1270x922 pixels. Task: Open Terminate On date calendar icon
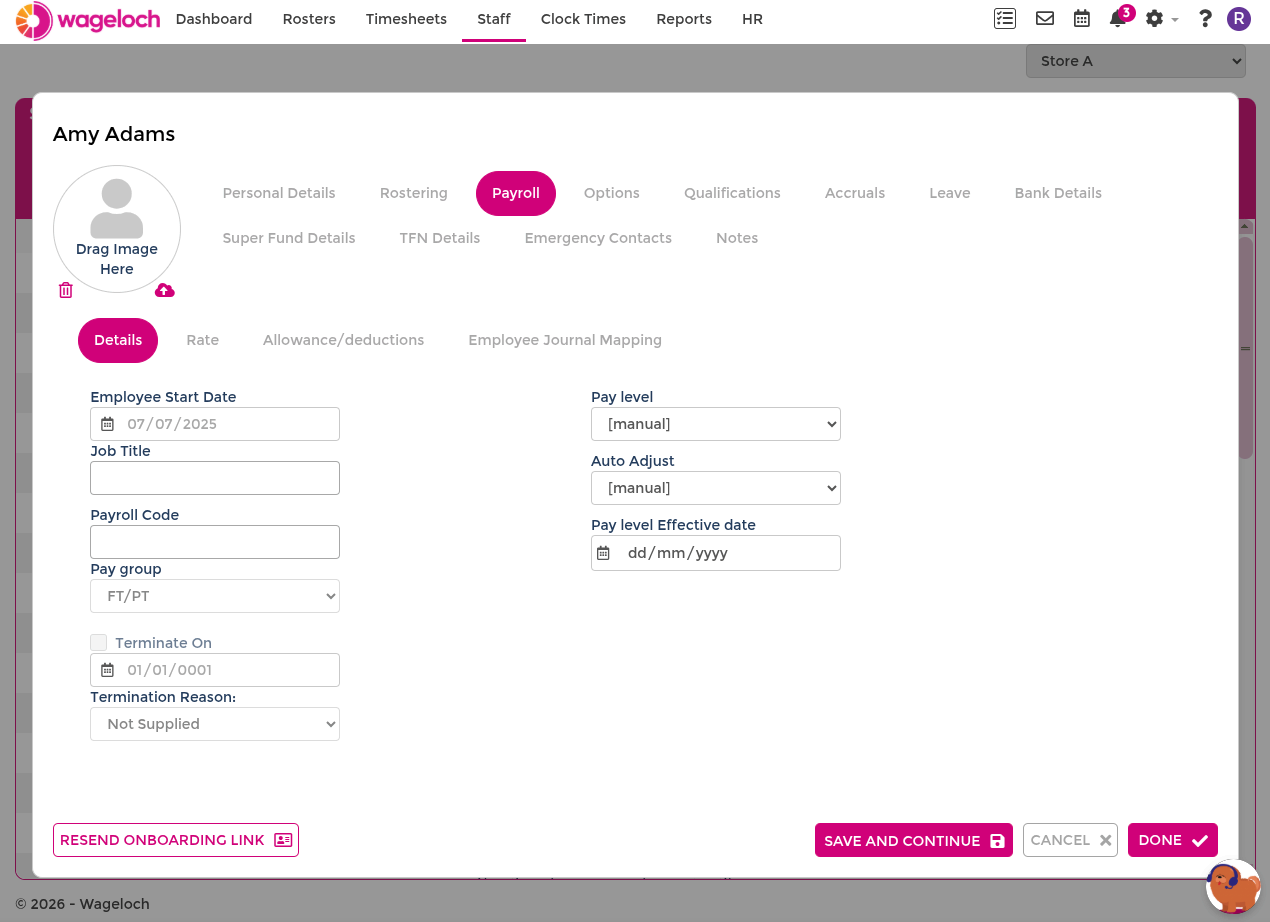[107, 670]
